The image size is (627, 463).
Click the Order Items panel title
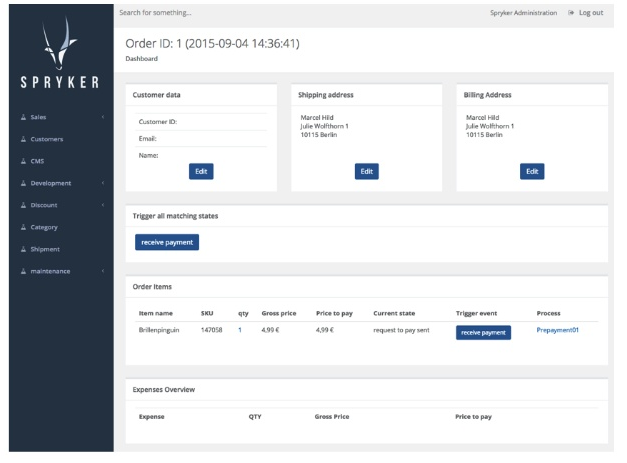coord(152,287)
